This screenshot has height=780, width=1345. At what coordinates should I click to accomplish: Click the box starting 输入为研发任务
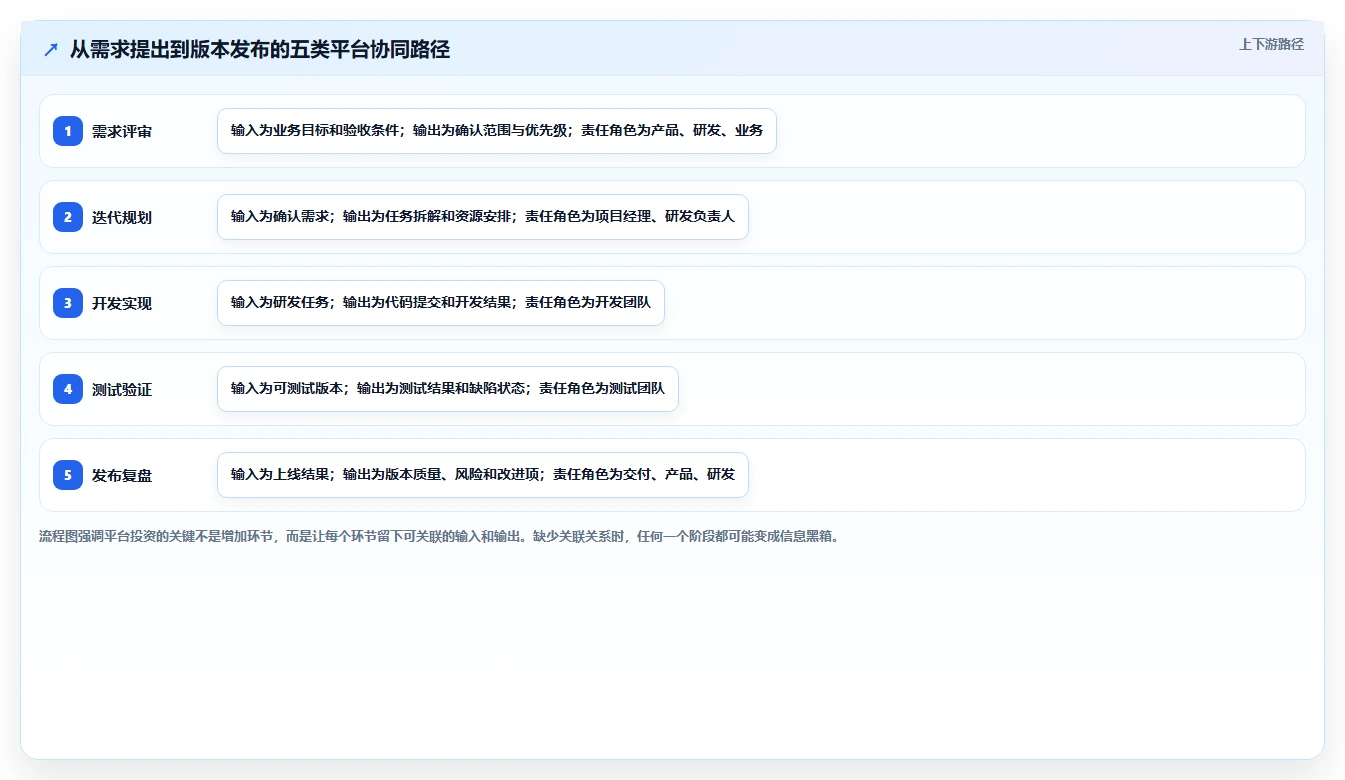(x=441, y=303)
